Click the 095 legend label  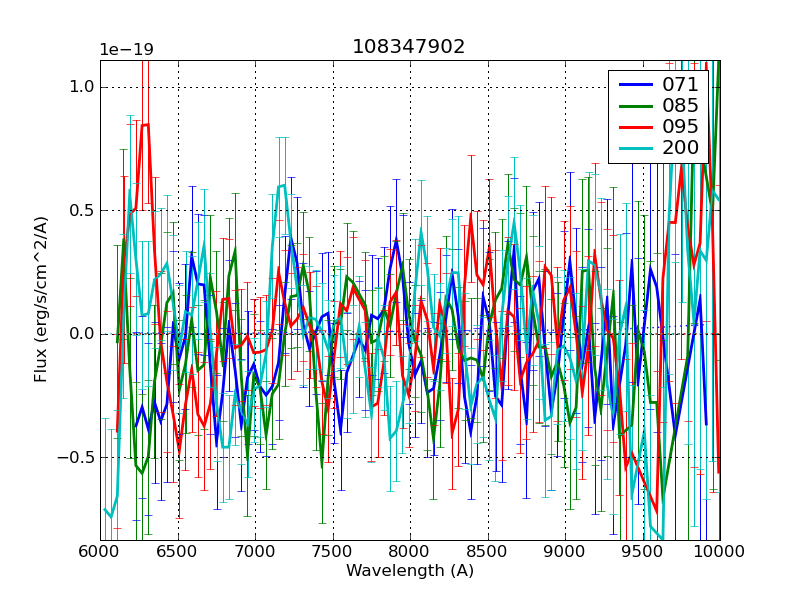tap(680, 128)
